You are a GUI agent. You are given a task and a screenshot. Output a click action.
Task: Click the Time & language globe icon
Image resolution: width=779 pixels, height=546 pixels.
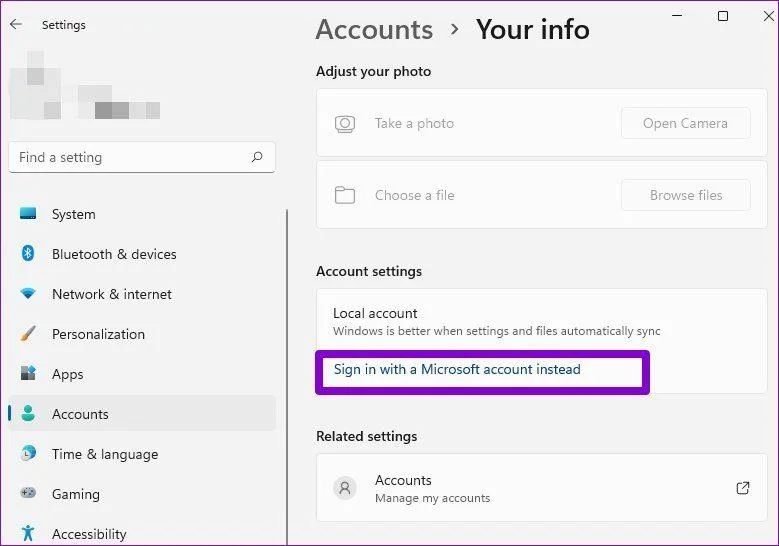tap(28, 453)
